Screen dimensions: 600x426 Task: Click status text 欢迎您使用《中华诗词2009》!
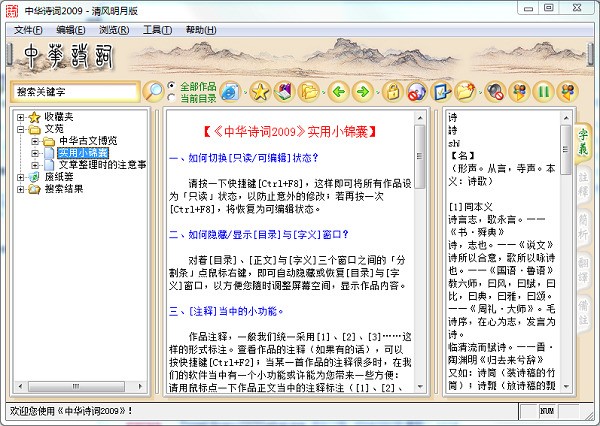pos(71,411)
